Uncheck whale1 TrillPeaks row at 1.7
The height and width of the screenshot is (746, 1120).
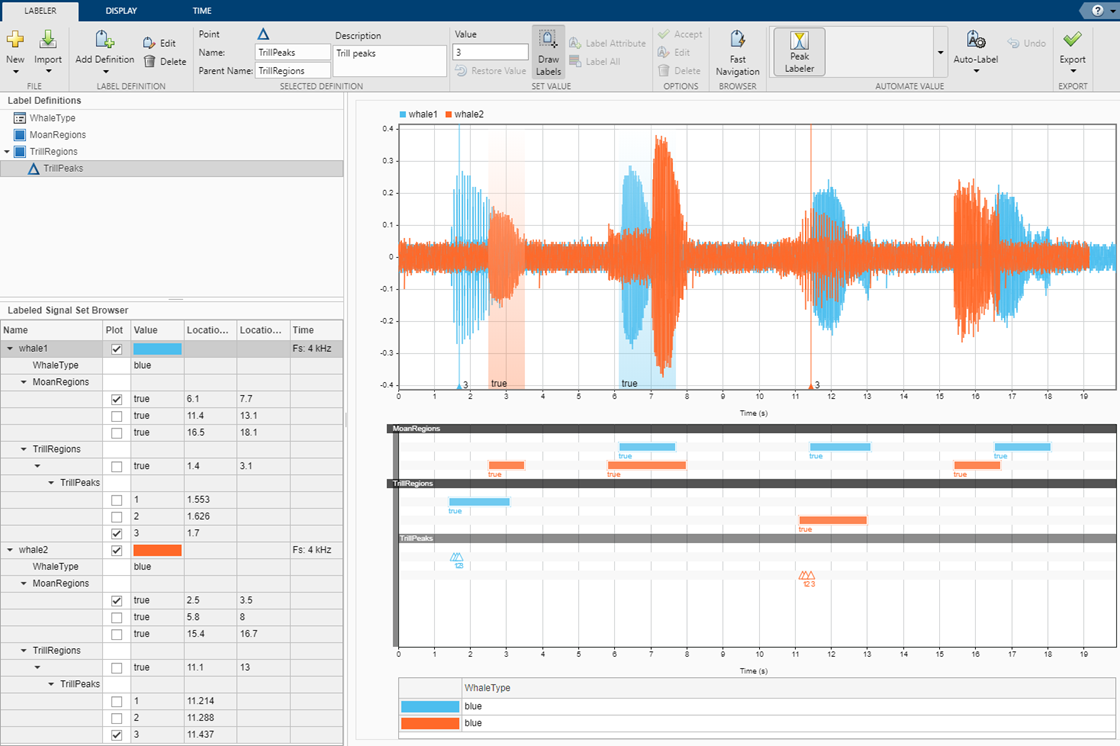point(116,534)
